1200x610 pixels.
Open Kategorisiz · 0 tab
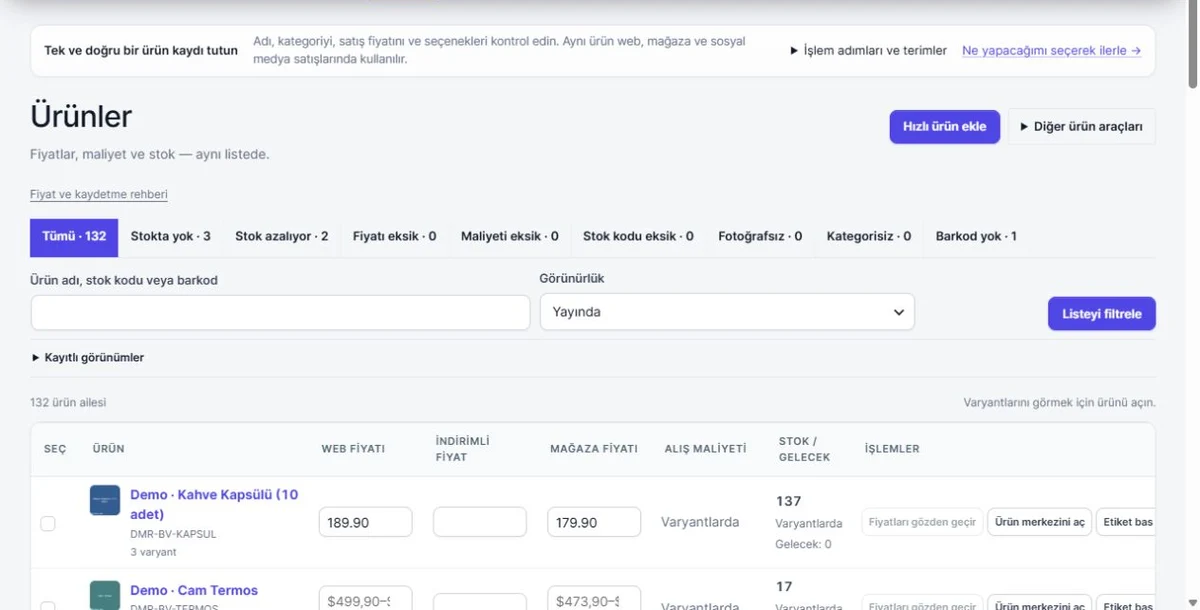point(869,236)
